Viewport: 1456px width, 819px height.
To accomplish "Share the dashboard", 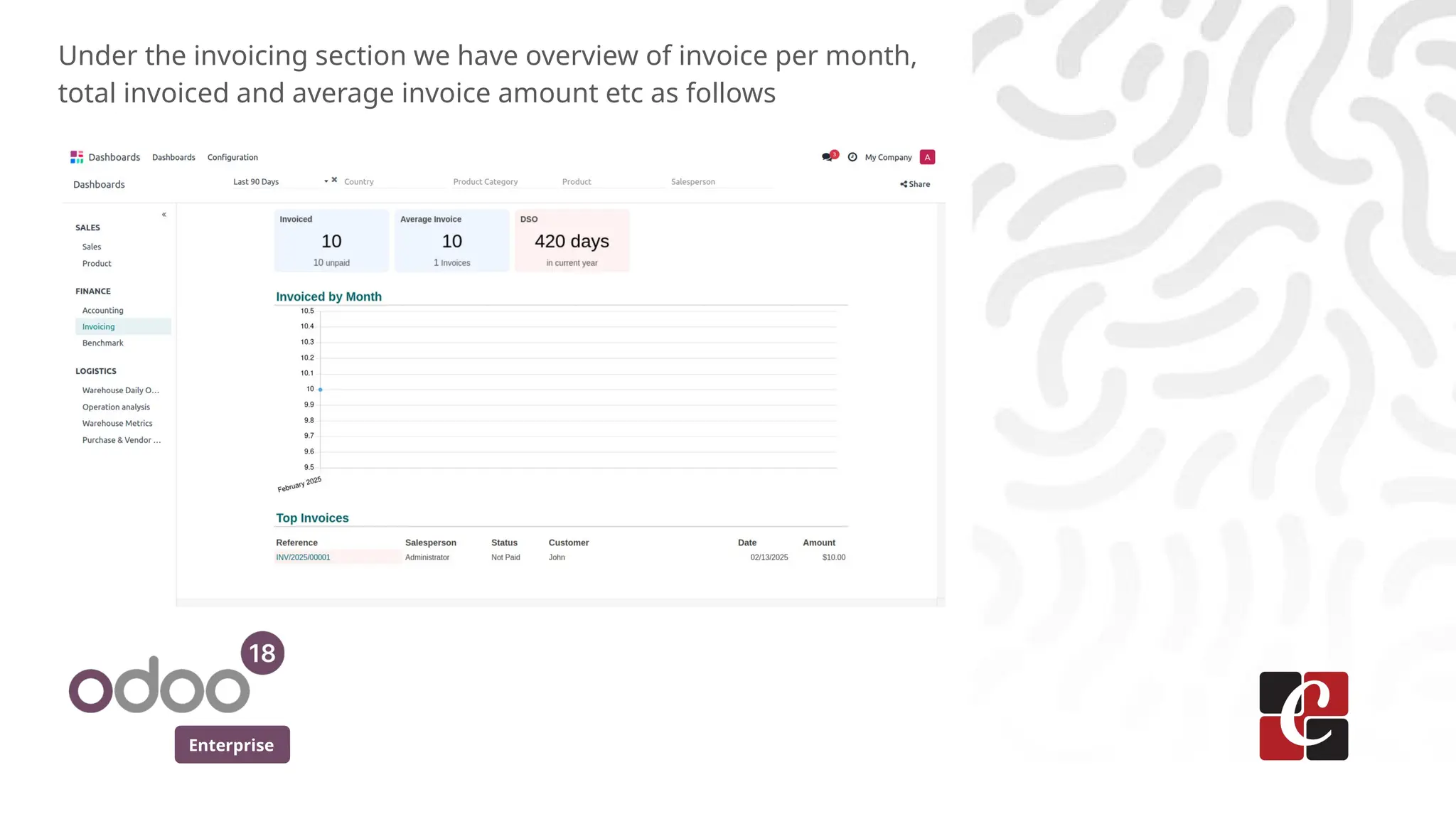I will tap(915, 184).
